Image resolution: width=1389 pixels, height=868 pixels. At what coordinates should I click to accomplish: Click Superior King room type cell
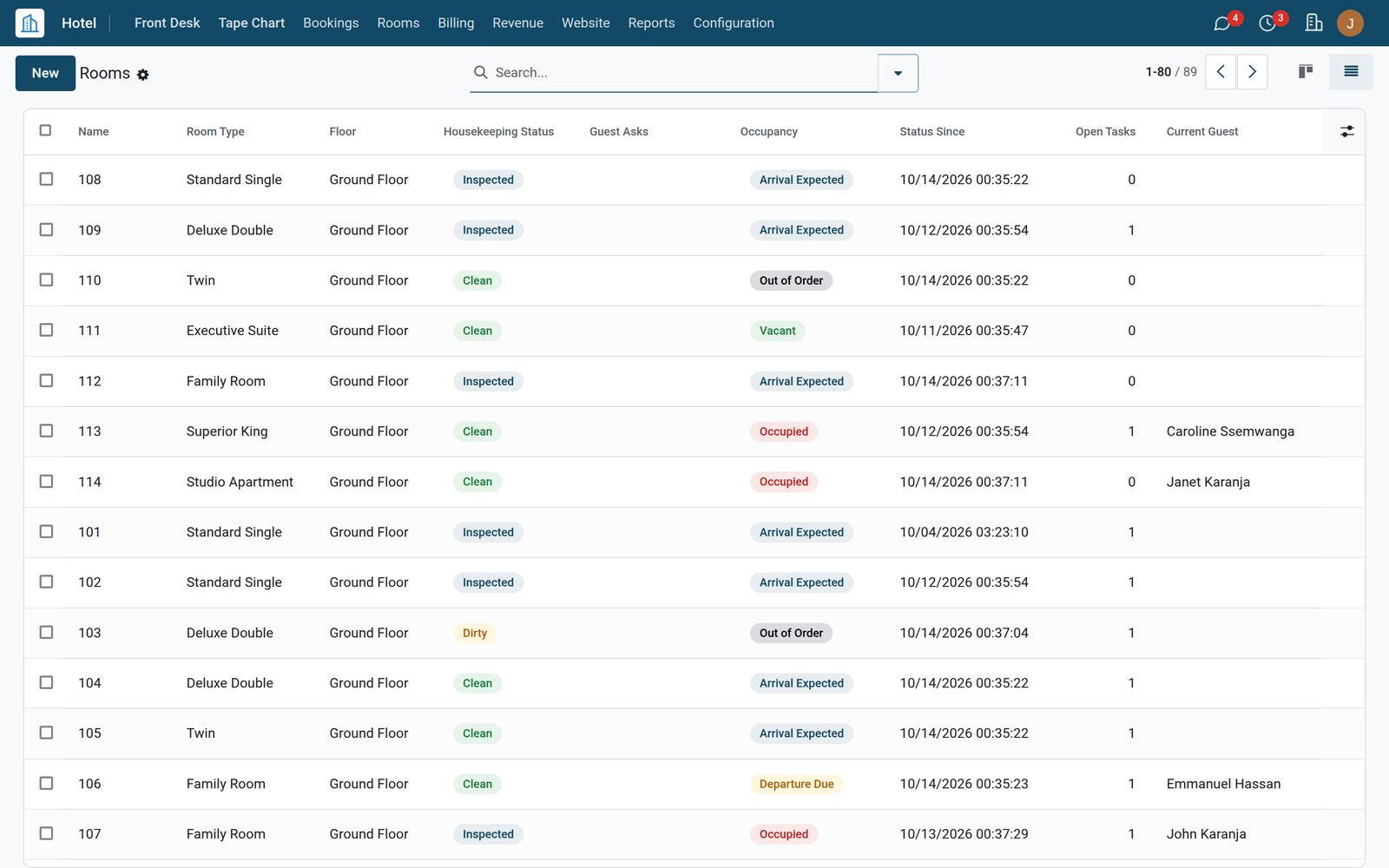[227, 431]
